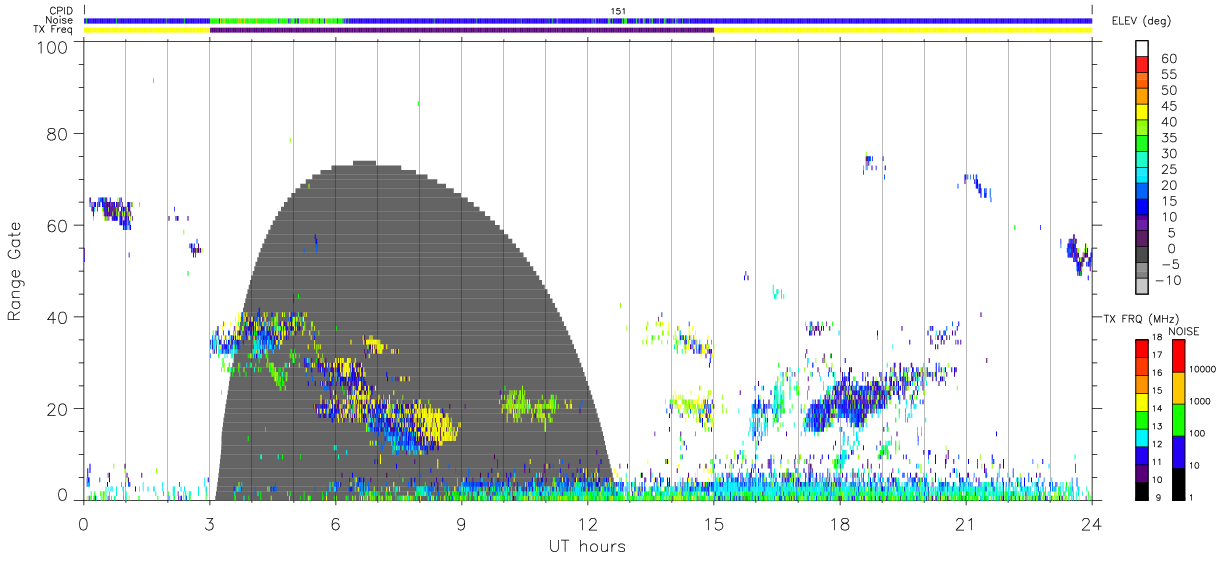Click the 18 tick on UT hours axis

coord(840,525)
